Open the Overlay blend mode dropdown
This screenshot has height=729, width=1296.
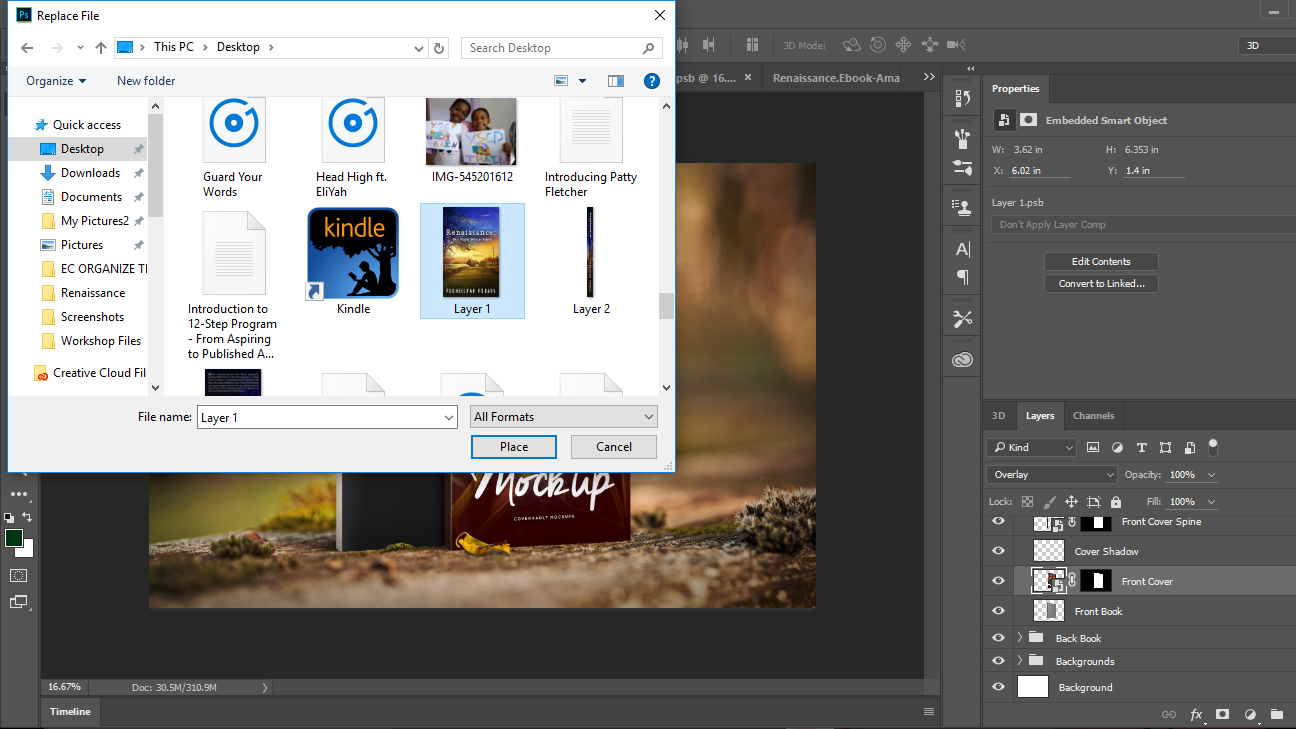(1051, 475)
